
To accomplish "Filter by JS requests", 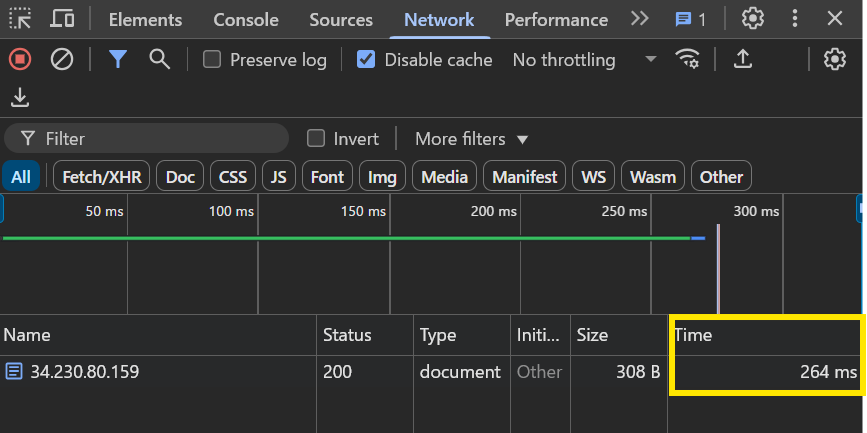I will point(279,176).
